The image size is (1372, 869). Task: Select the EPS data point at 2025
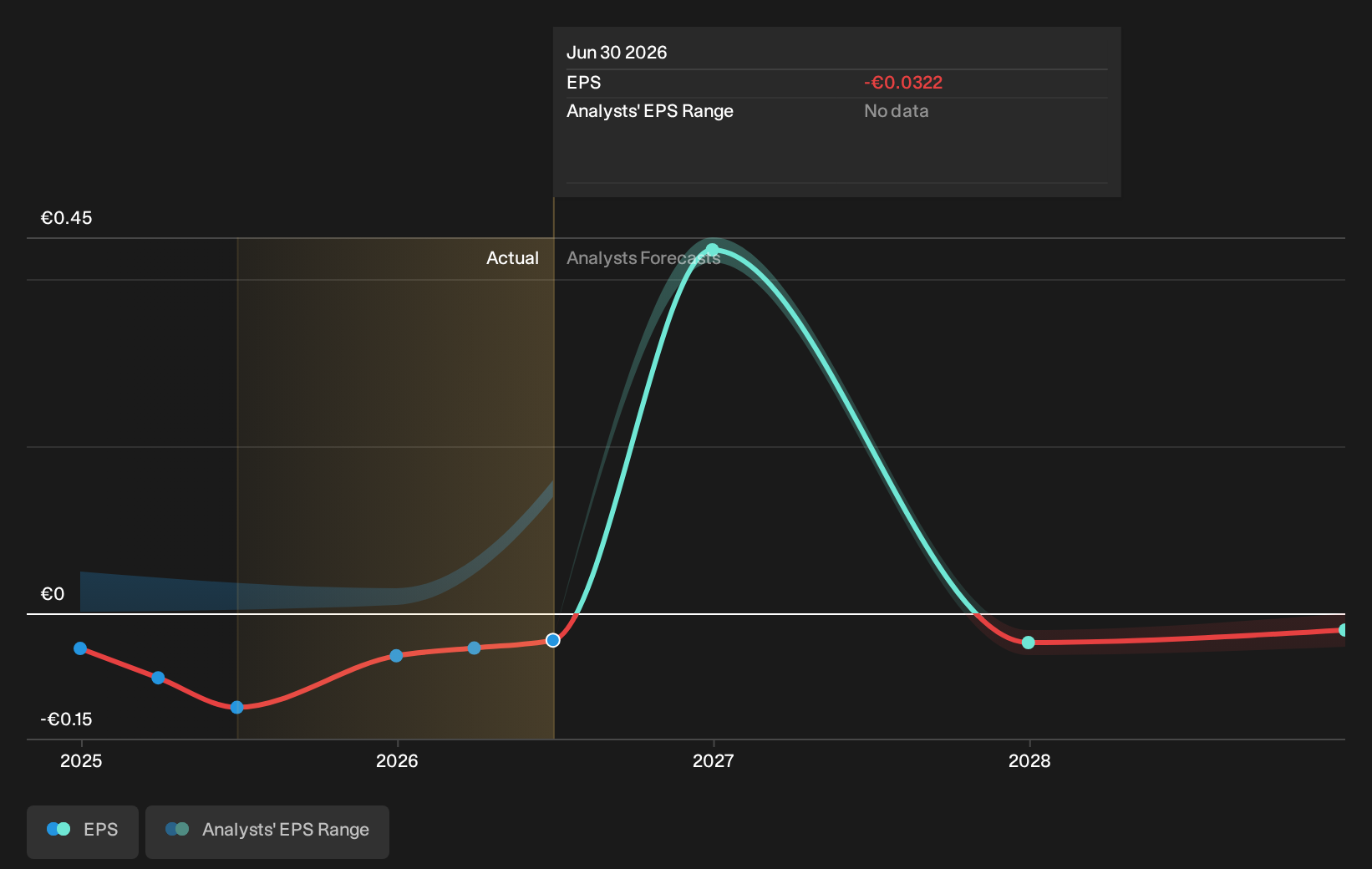coord(80,648)
